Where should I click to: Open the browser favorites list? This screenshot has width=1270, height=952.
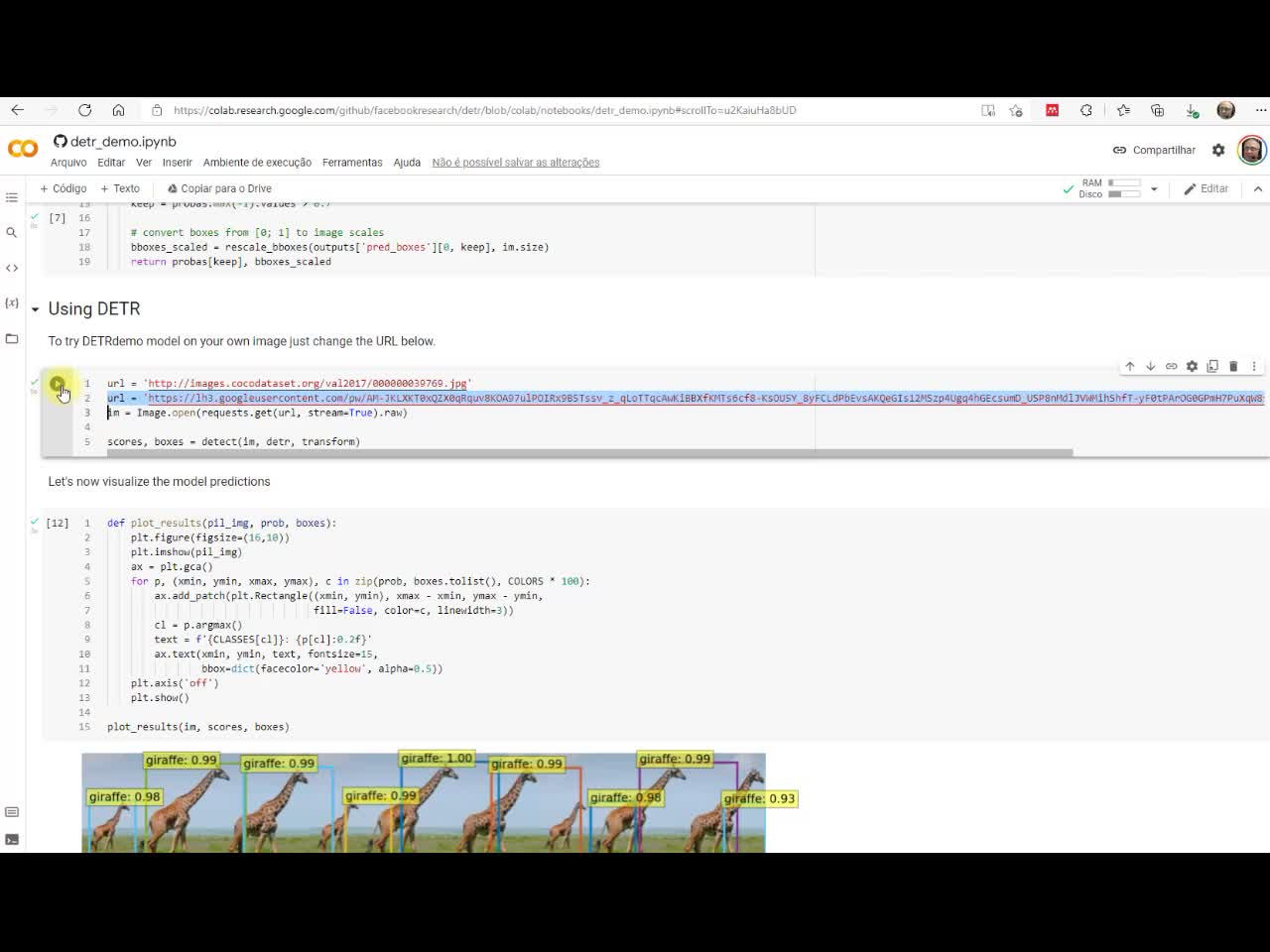pyautogui.click(x=1123, y=110)
